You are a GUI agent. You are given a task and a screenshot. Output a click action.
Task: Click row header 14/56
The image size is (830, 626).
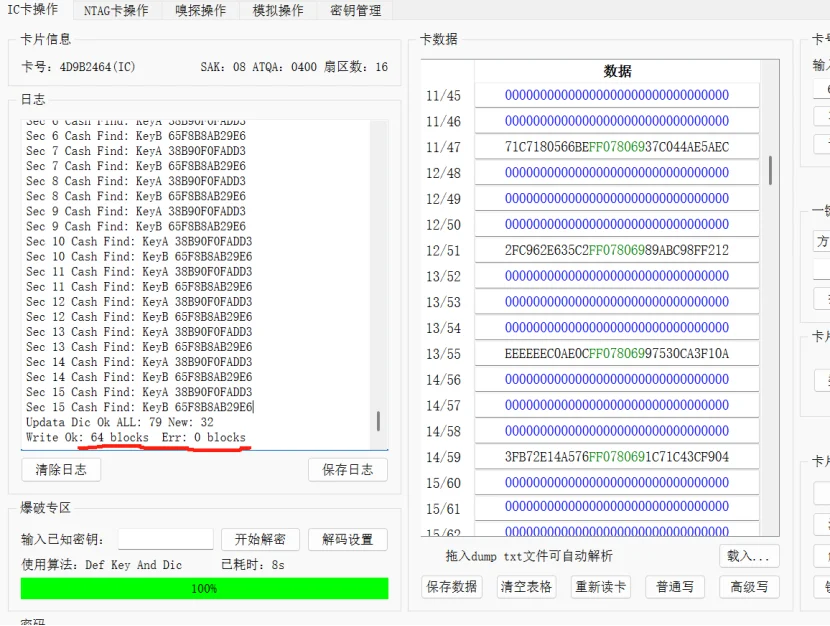pyautogui.click(x=444, y=379)
